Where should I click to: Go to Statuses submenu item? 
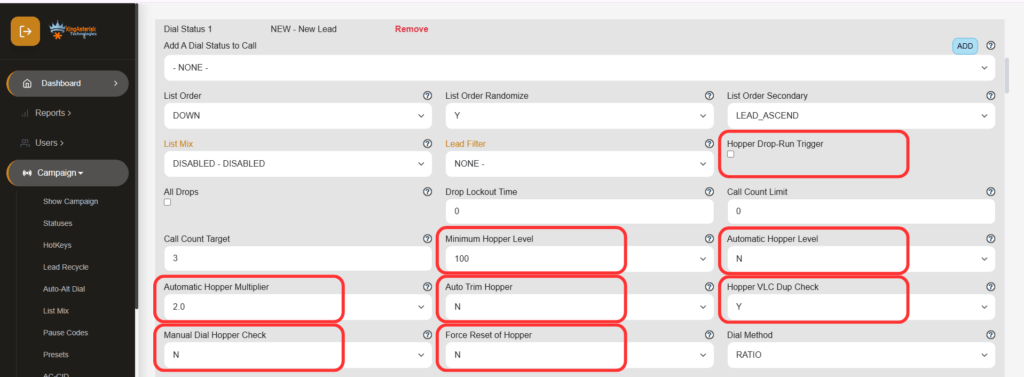tap(57, 223)
